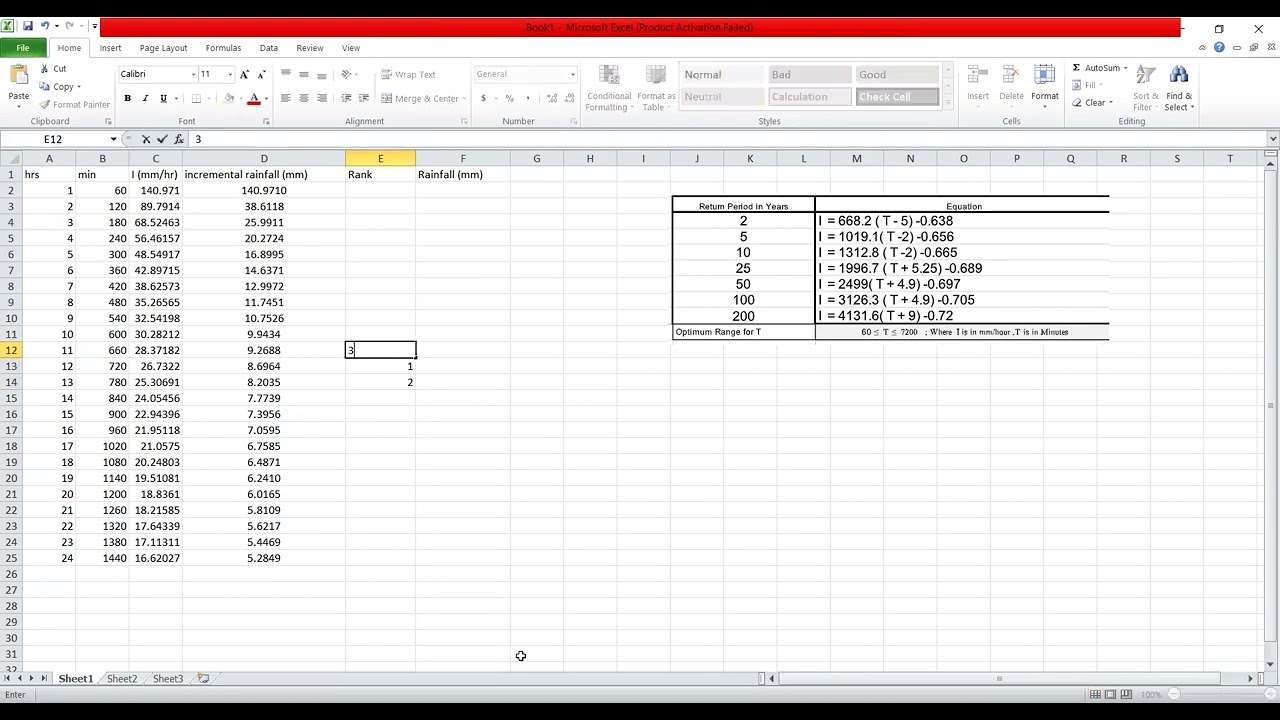Apply the Bad cell style
Image resolution: width=1280 pixels, height=720 pixels.
pyautogui.click(x=809, y=75)
